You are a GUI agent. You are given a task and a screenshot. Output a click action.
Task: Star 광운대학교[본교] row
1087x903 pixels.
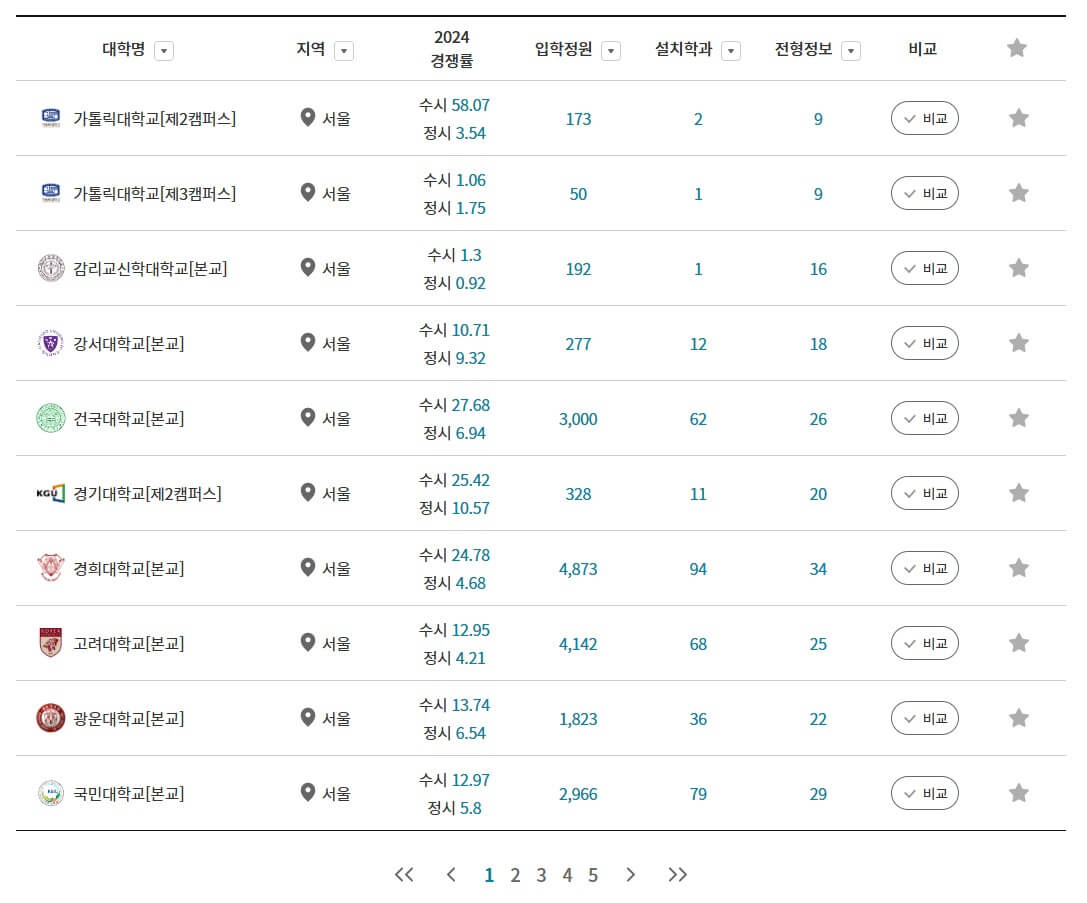pyautogui.click(x=1018, y=718)
